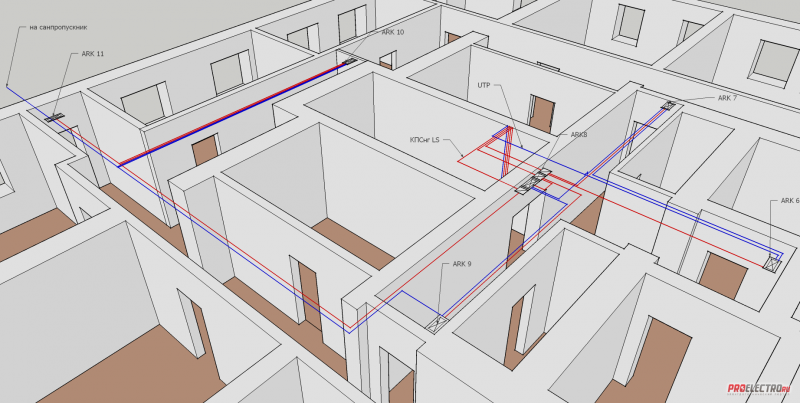Viewport: 800px width, 403px height.
Task: Click the ARK 10 text label
Action: point(393,32)
